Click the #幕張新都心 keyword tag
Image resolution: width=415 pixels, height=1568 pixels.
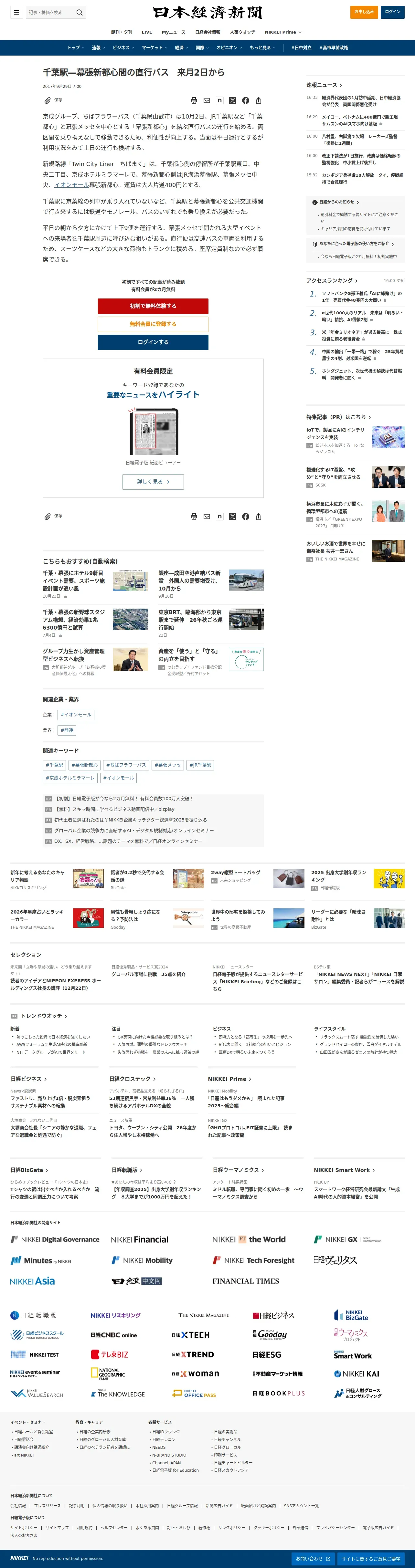point(84,765)
